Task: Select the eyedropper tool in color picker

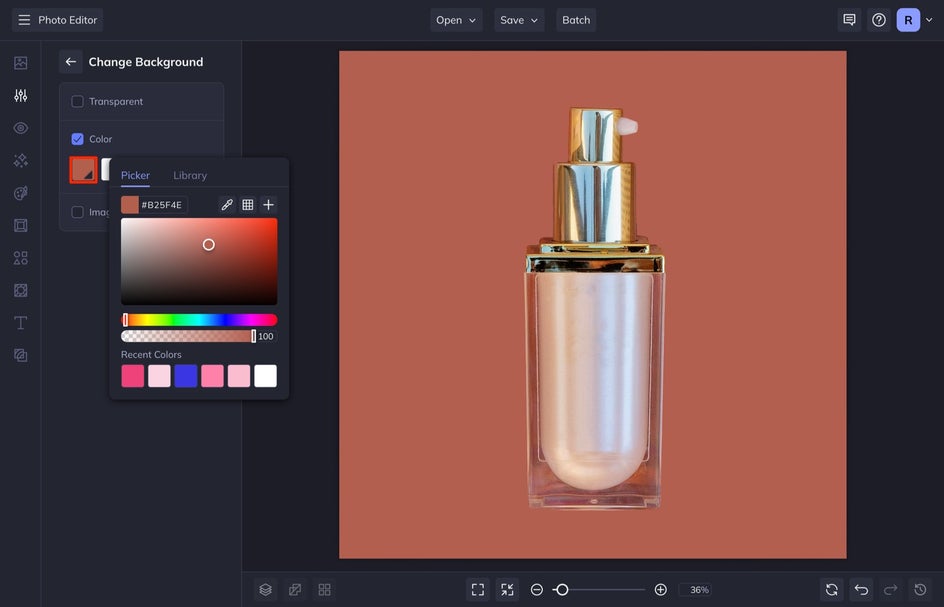Action: [x=227, y=205]
